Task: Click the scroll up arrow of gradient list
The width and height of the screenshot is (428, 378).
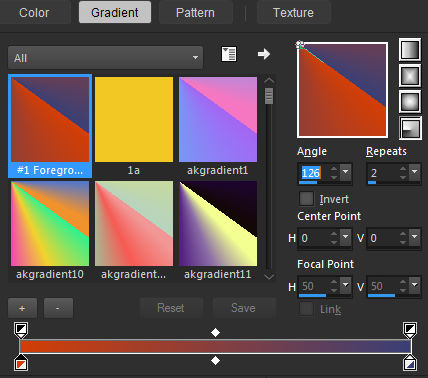Action: tap(269, 80)
